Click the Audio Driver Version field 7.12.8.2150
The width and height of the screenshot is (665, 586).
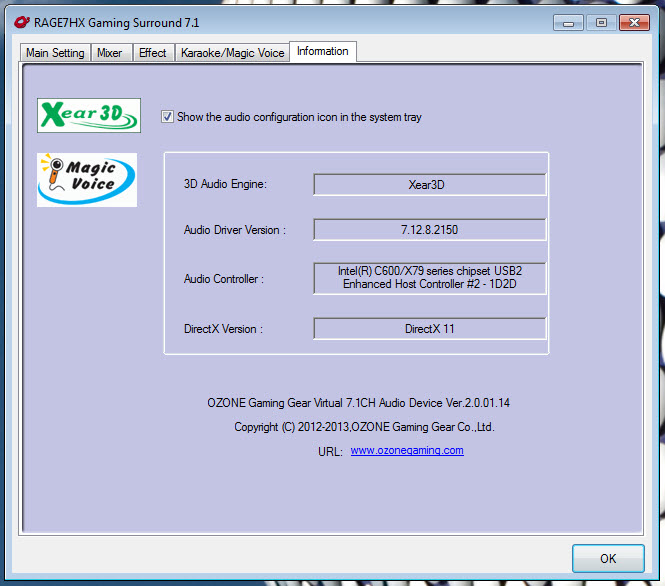pyautogui.click(x=430, y=229)
